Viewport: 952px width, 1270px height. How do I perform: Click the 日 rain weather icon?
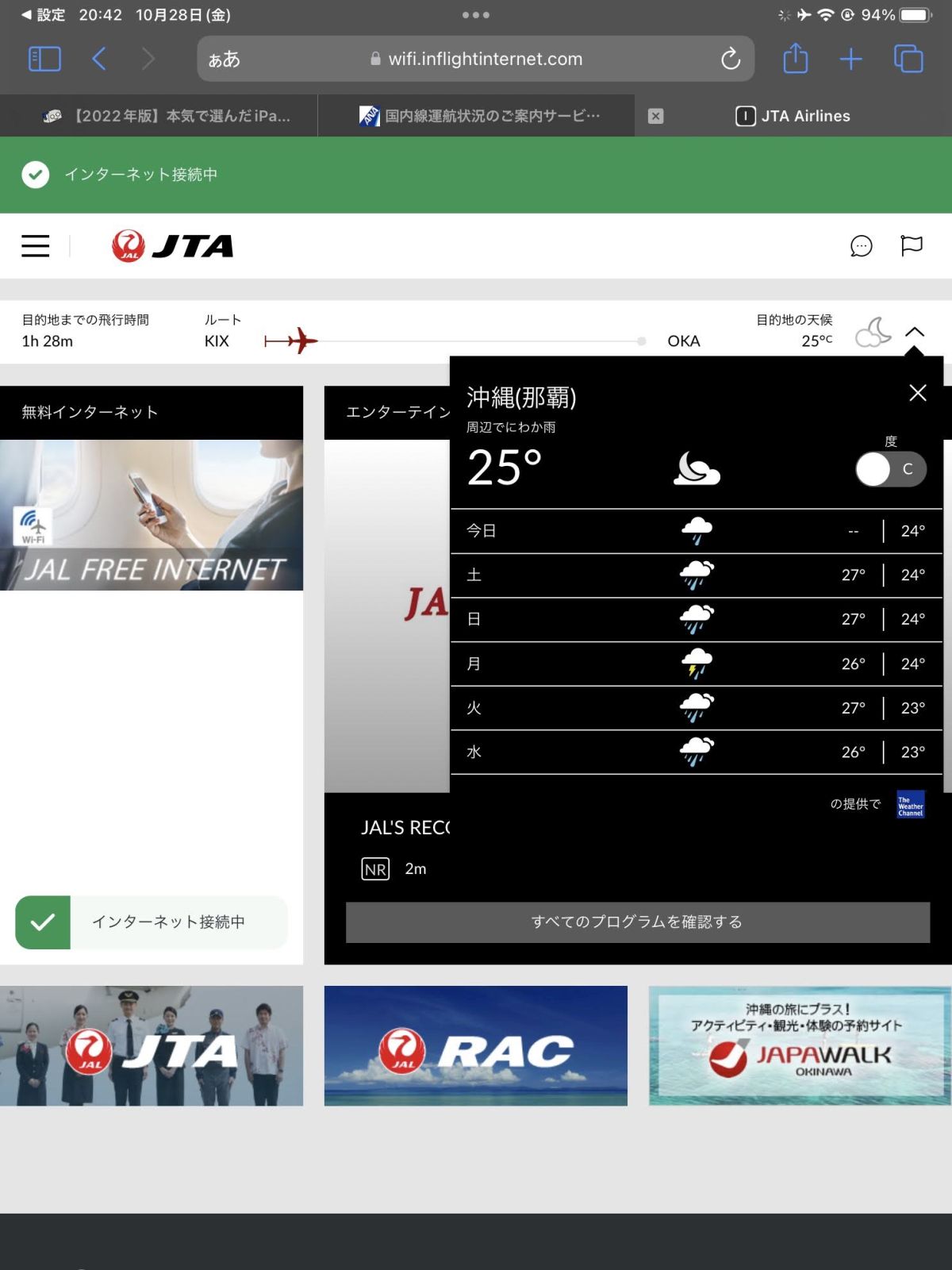coord(697,619)
